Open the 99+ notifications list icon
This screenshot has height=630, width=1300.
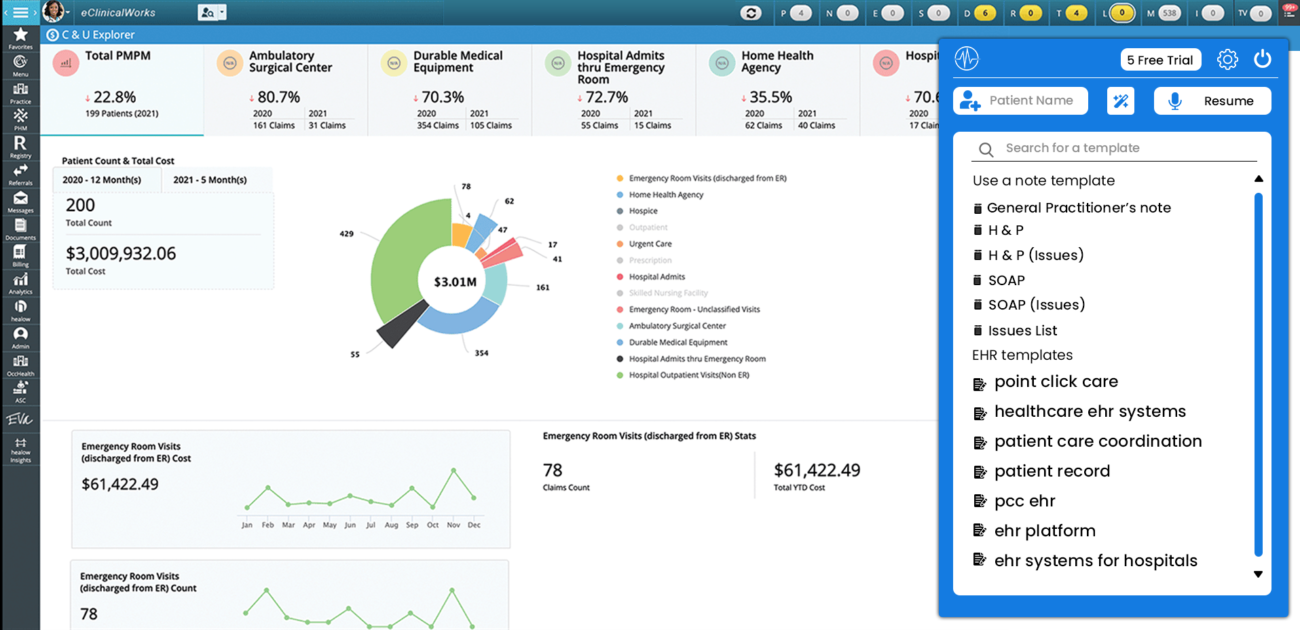tap(1289, 10)
